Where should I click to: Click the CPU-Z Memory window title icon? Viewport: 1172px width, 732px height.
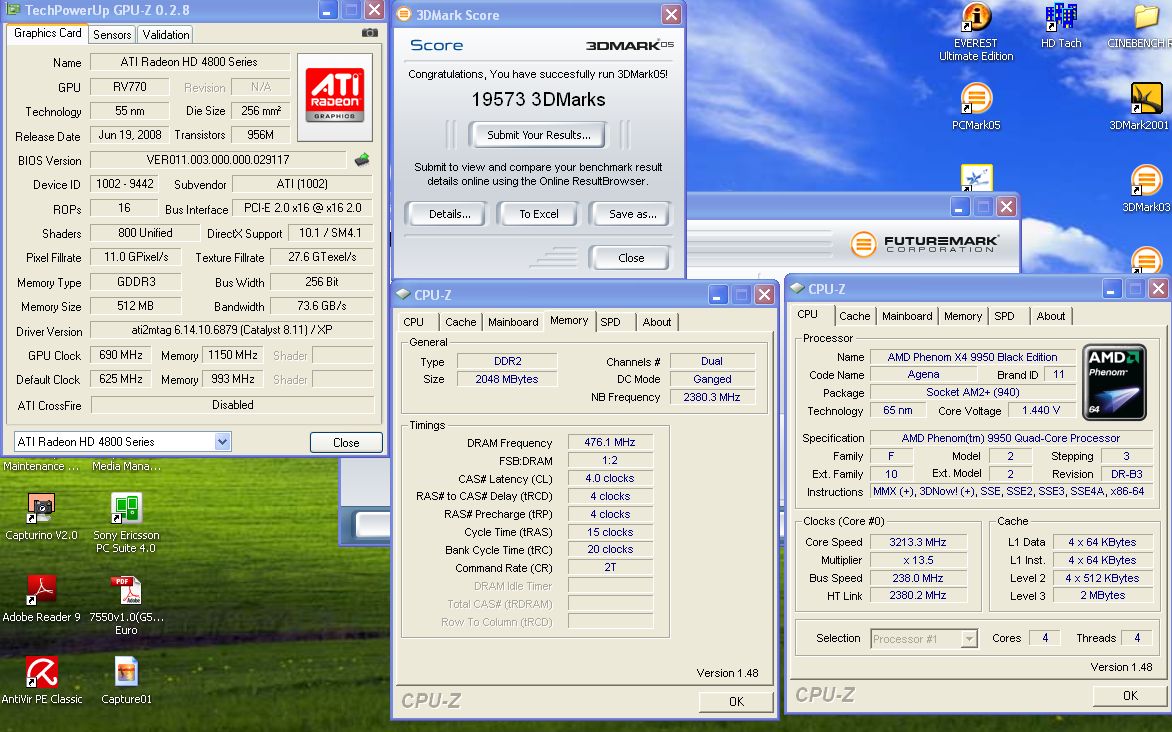tap(403, 295)
